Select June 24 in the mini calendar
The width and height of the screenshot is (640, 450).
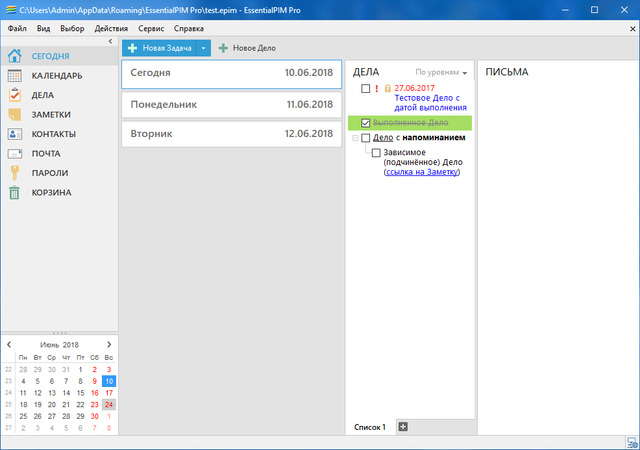click(109, 404)
